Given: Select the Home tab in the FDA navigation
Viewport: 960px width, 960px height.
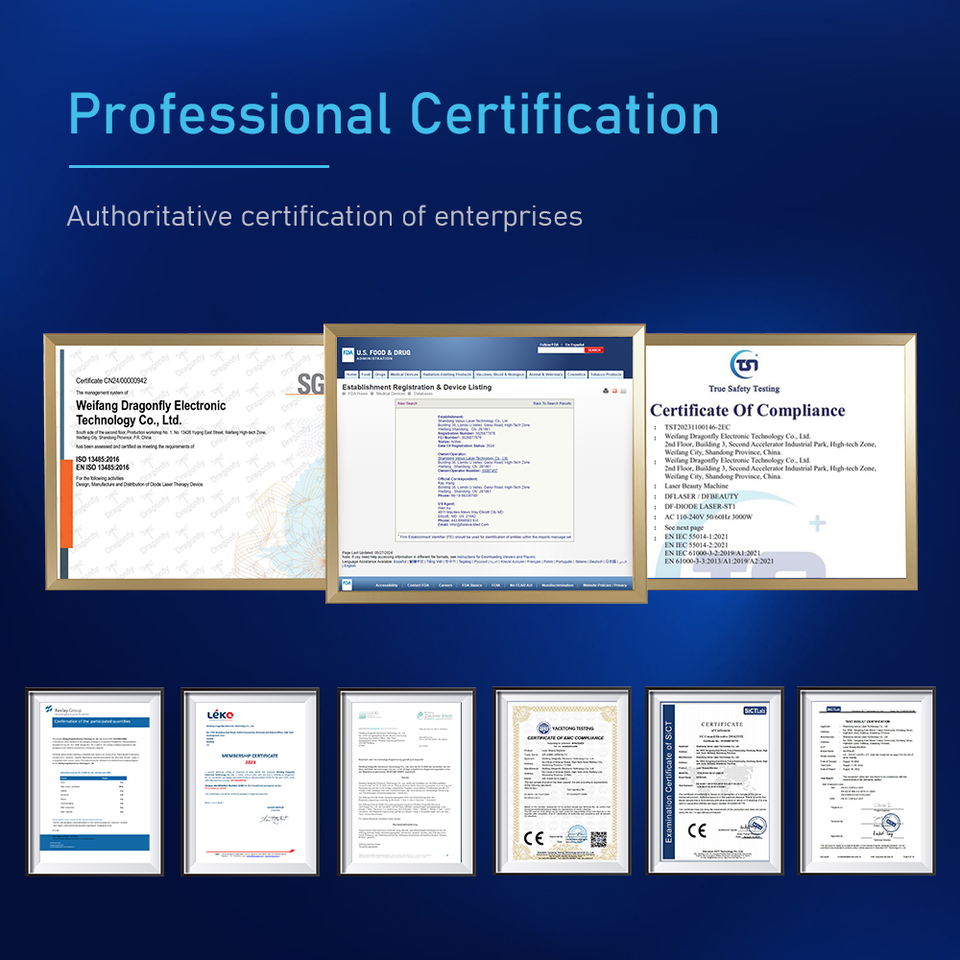Looking at the screenshot, I should click(x=351, y=374).
